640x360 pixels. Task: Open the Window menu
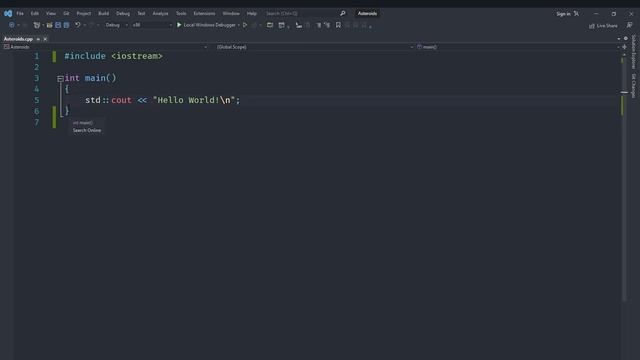(231, 13)
